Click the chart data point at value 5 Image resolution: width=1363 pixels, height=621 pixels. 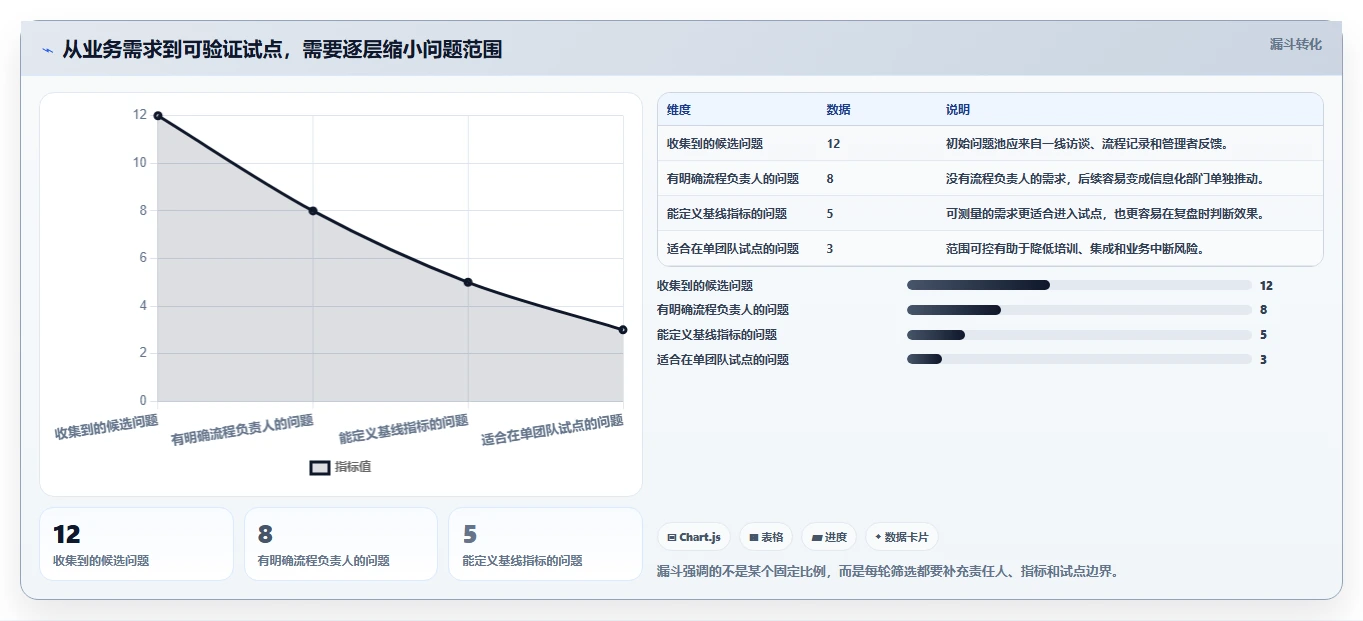point(468,282)
